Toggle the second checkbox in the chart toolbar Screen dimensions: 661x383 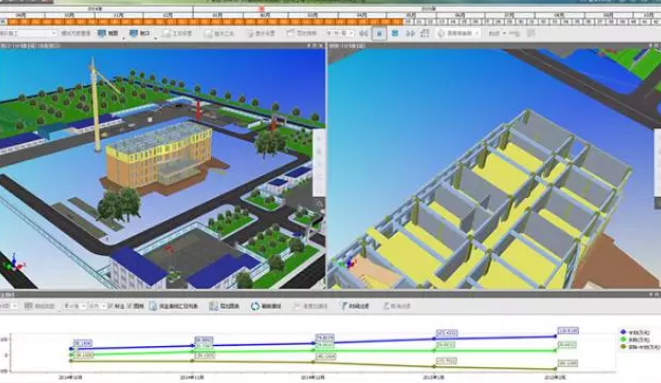coord(129,306)
